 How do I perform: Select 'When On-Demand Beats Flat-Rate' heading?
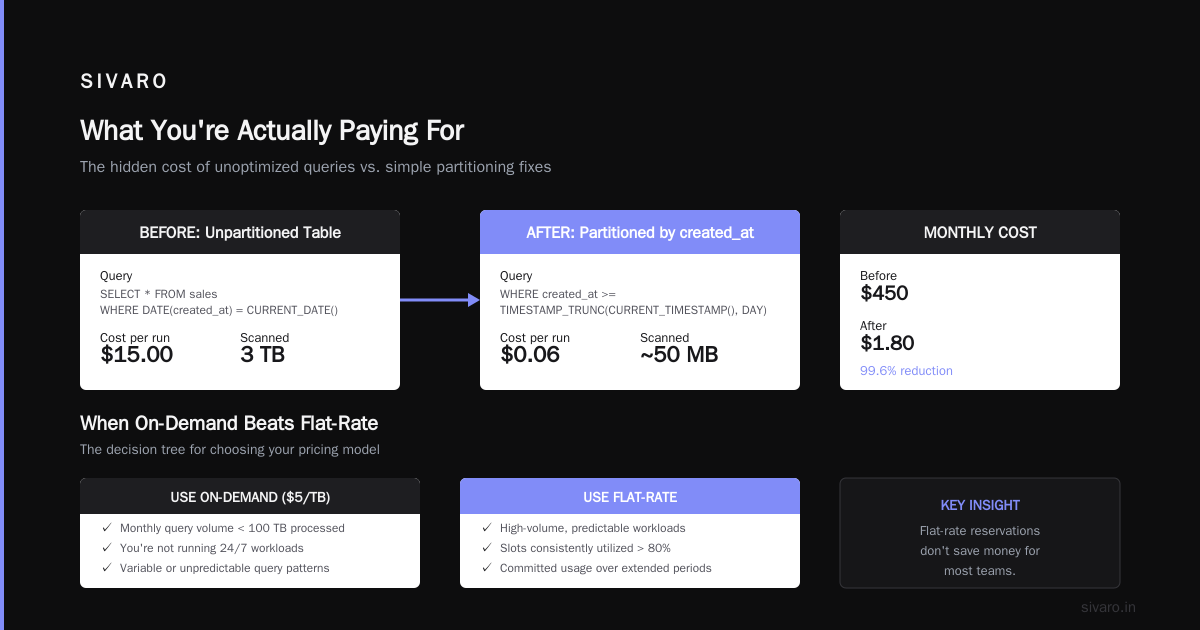click(229, 423)
